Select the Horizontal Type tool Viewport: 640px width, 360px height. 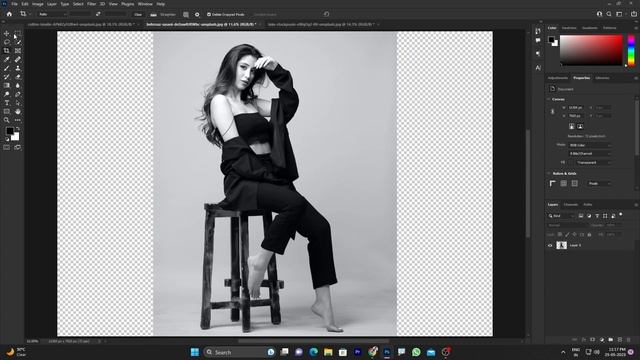(x=7, y=103)
